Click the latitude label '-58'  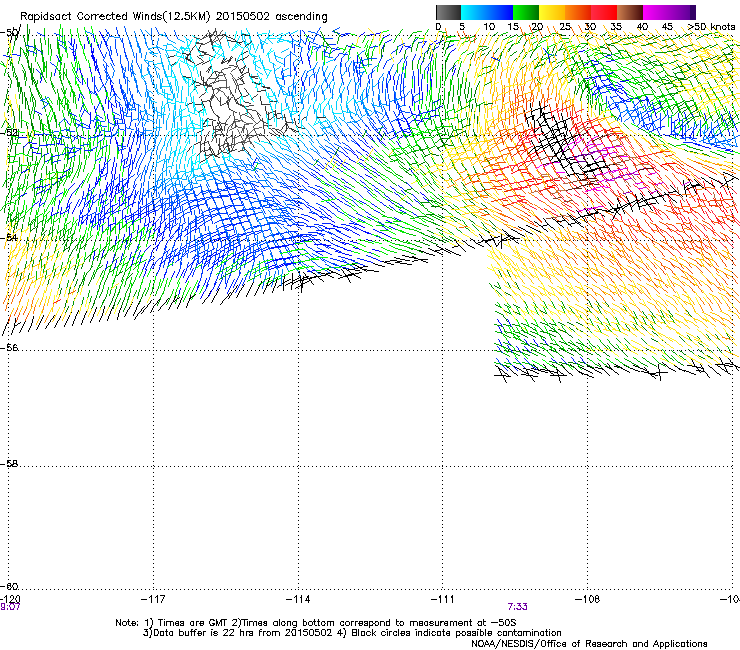[x=9, y=464]
